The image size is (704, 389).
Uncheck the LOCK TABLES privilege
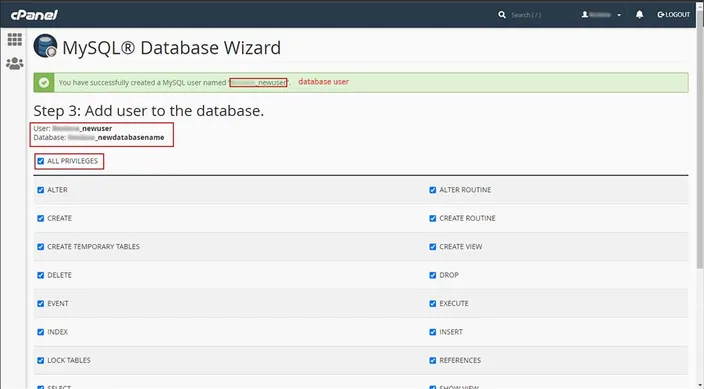pyautogui.click(x=41, y=360)
